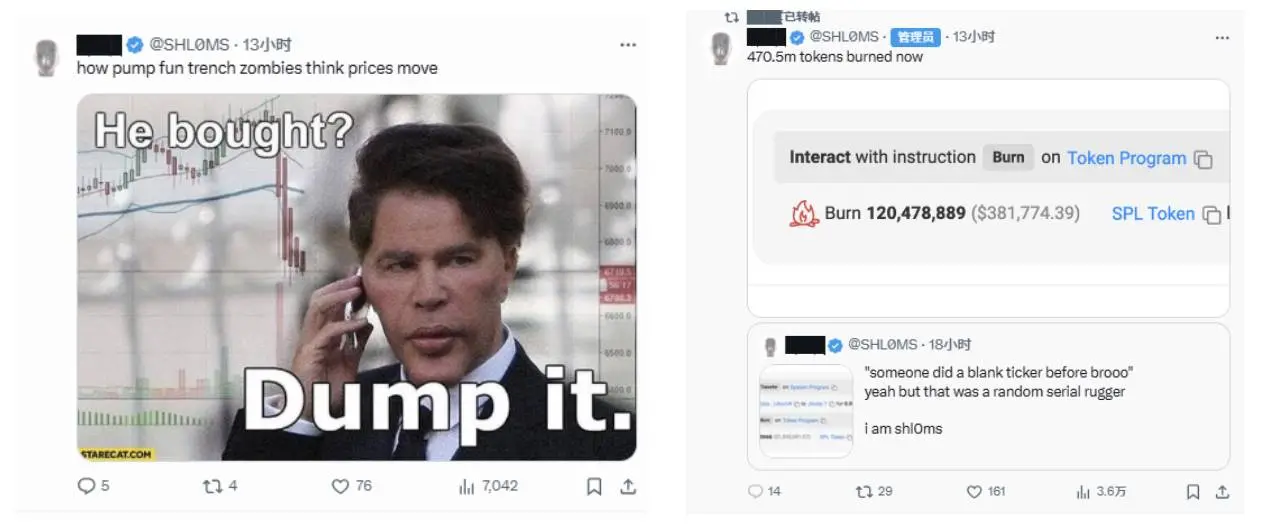Reply to the tokens burned tweet
The height and width of the screenshot is (532, 1276).
tap(756, 492)
